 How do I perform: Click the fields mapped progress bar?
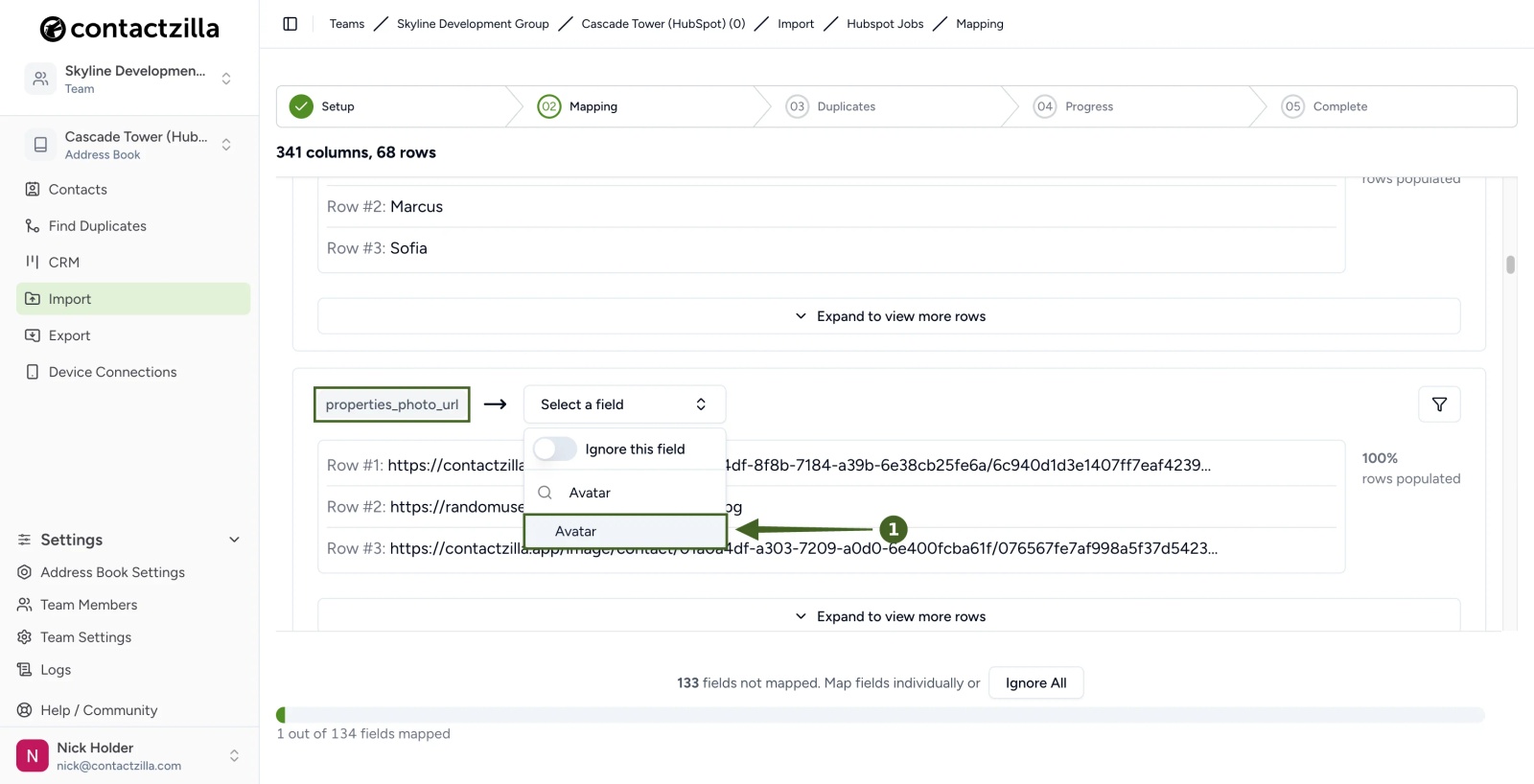click(880, 715)
